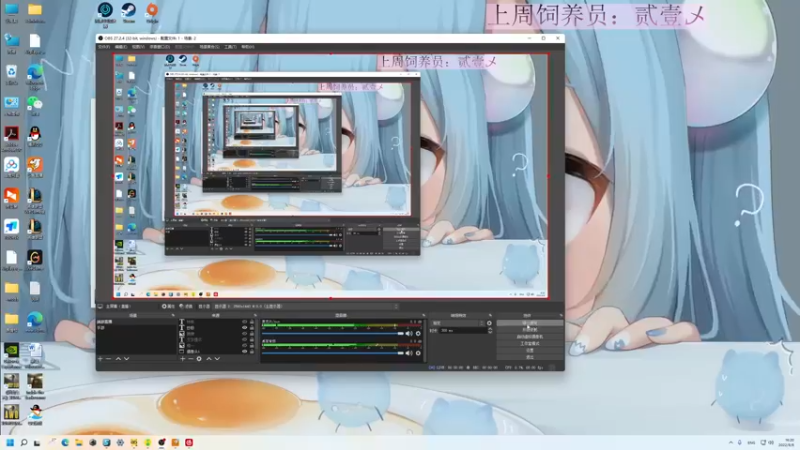Select the first scene in Scenes list
Image resolution: width=800 pixels, height=450 pixels.
click(x=136, y=321)
